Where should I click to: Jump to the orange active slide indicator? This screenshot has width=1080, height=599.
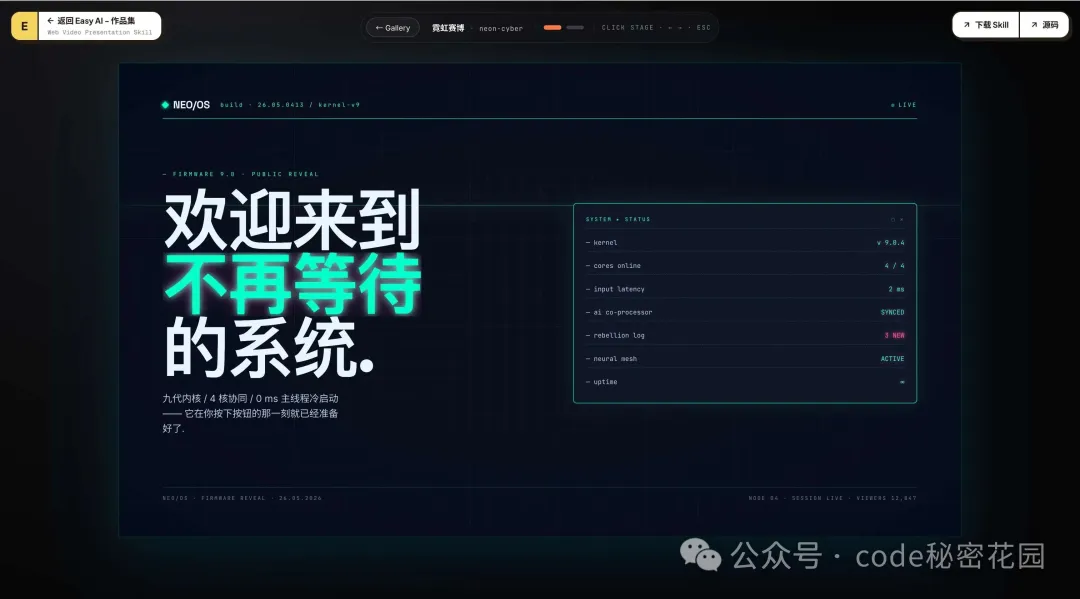point(552,28)
